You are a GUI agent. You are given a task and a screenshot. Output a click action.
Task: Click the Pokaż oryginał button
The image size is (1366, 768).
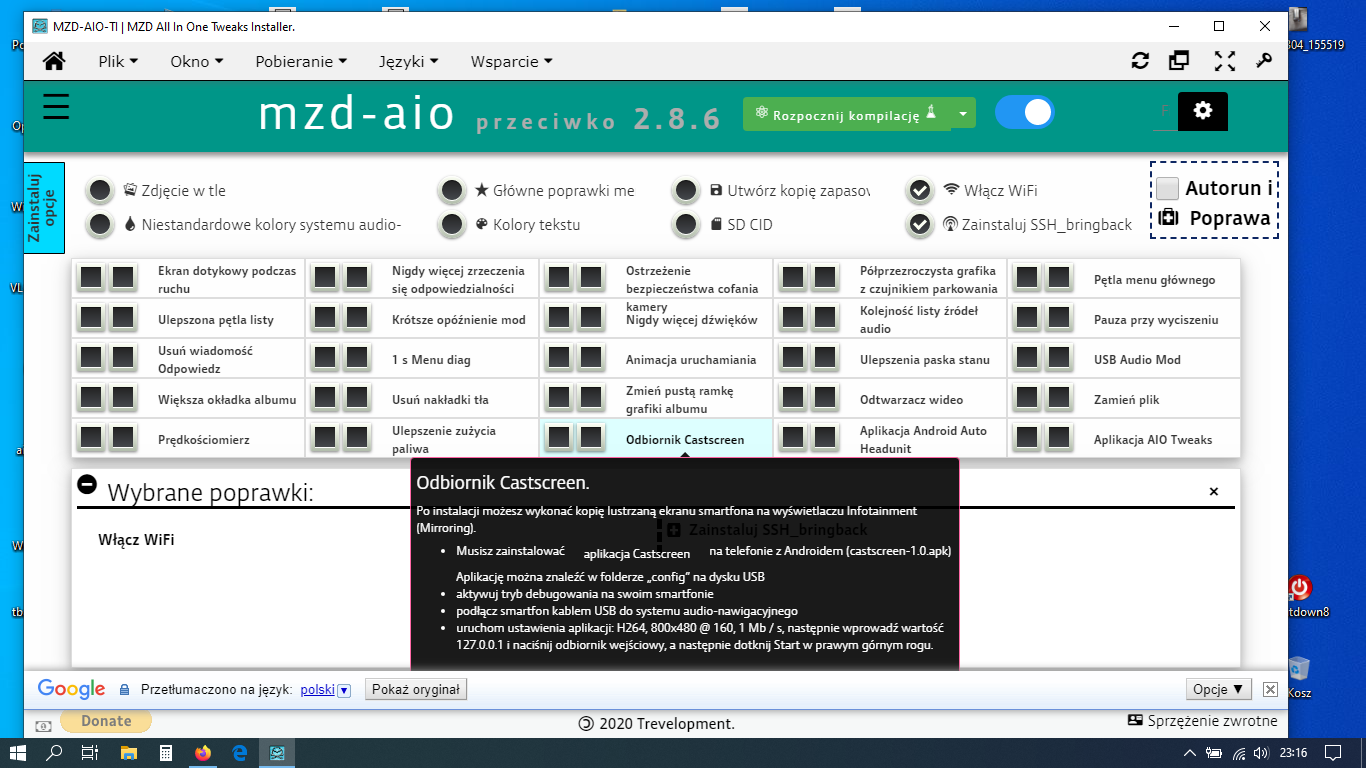[416, 689]
